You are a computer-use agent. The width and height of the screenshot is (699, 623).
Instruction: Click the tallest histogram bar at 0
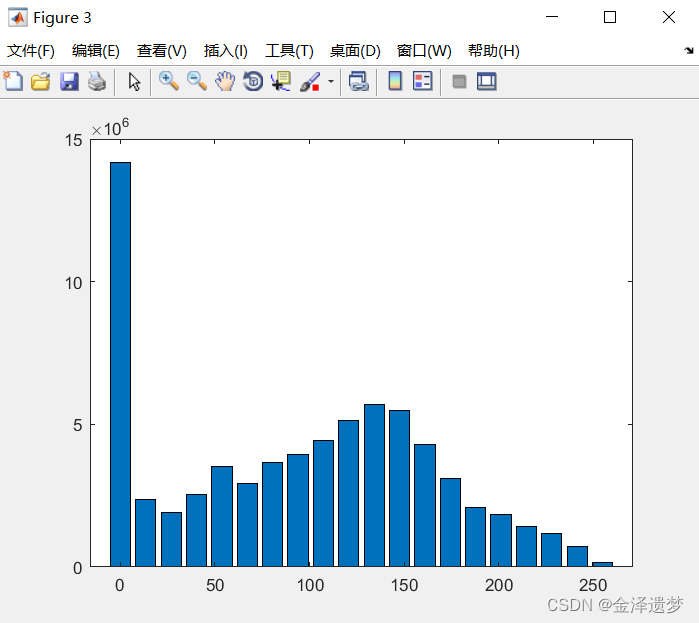tap(120, 364)
